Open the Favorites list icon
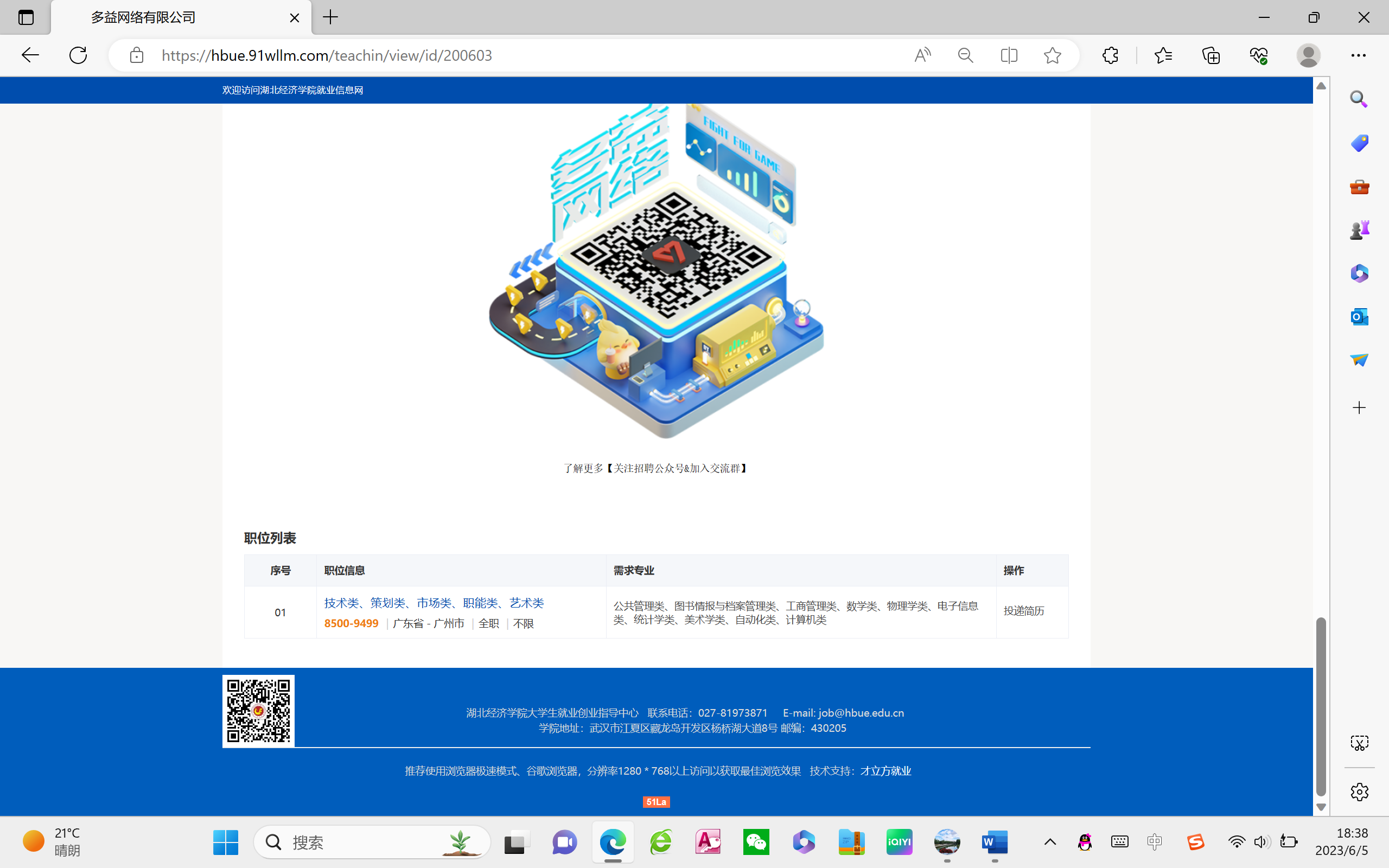The image size is (1389, 868). tap(1163, 55)
